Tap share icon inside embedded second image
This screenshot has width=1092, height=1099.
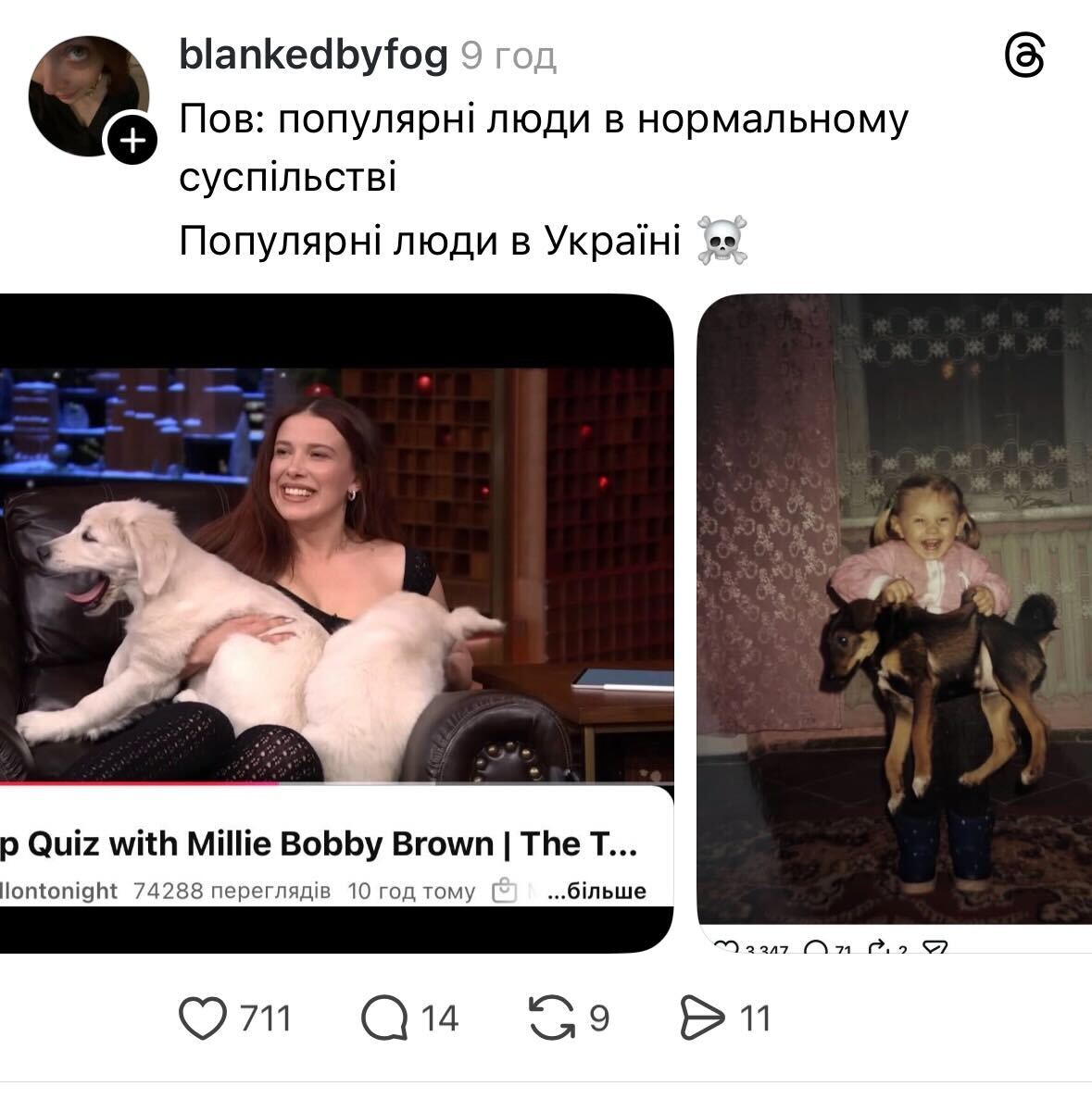click(935, 947)
